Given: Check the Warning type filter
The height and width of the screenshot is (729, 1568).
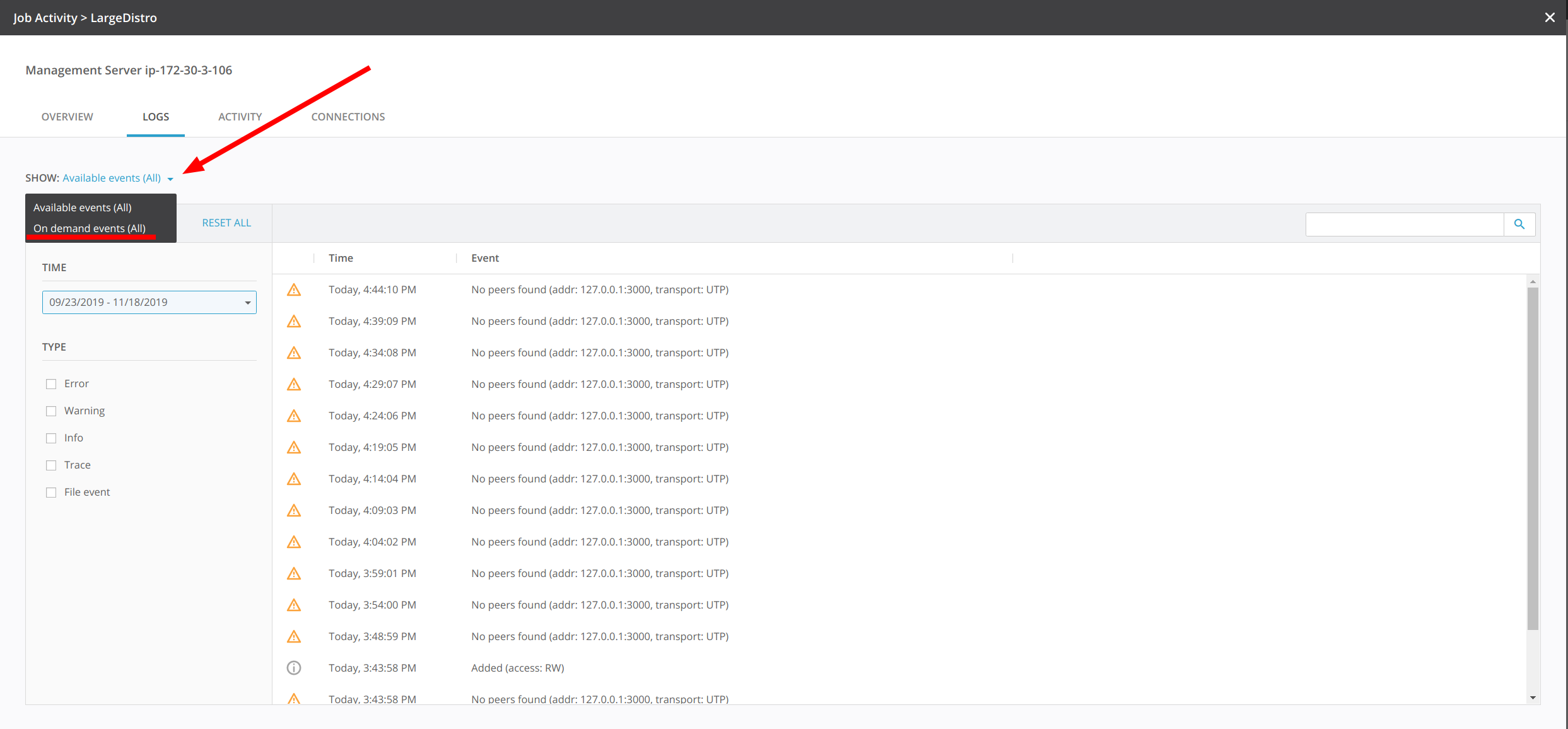Looking at the screenshot, I should (51, 411).
